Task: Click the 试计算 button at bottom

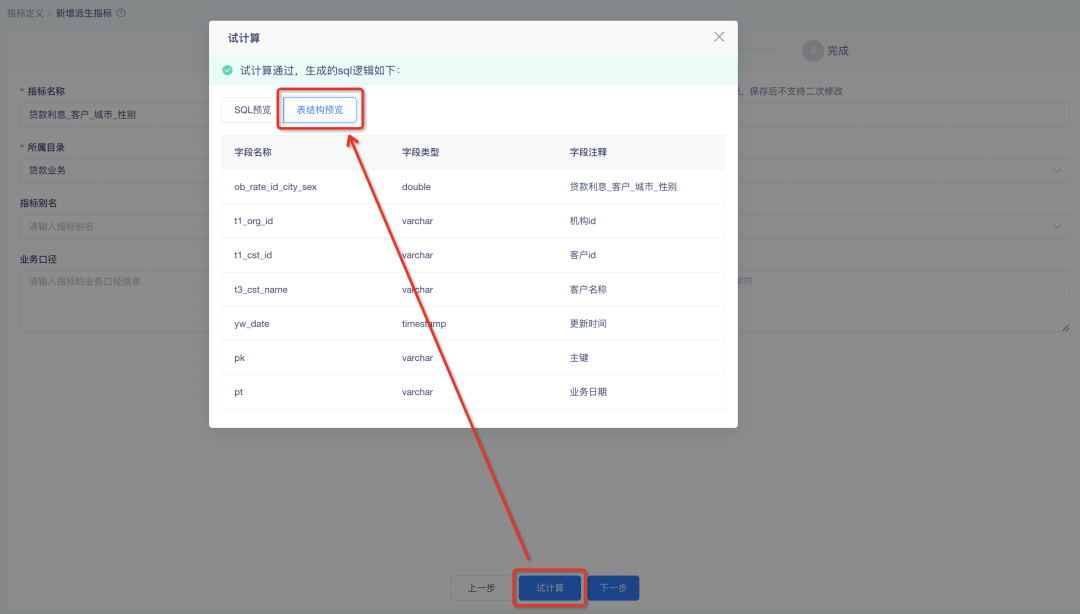Action: [x=549, y=588]
